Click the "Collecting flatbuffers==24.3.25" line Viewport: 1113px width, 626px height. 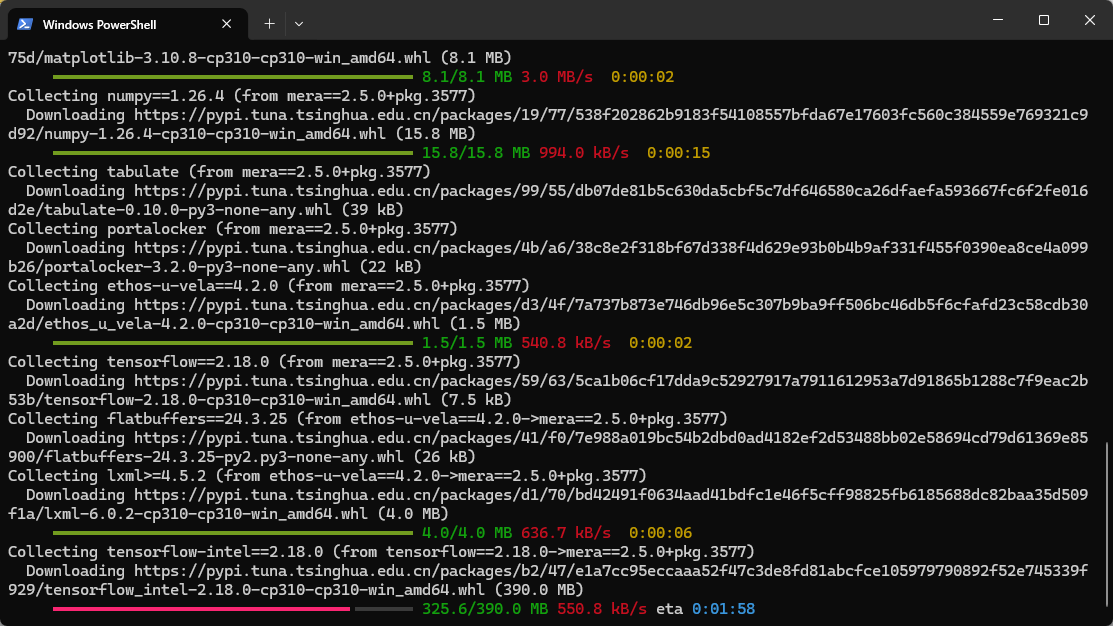point(368,419)
